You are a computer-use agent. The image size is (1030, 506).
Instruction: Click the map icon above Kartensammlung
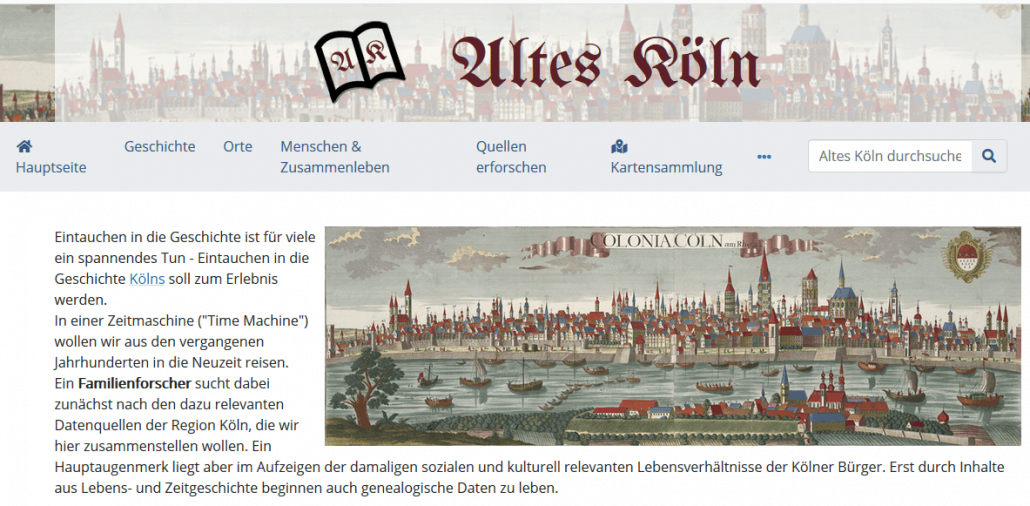pos(619,146)
